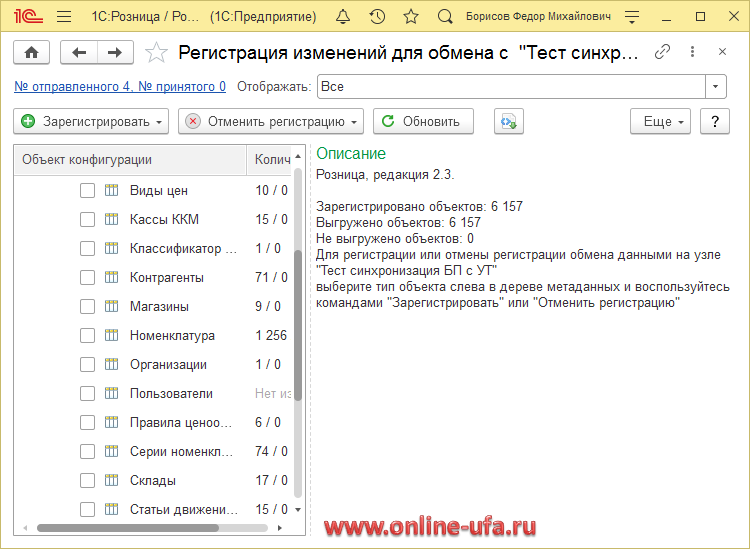Click the Отображать field with value Все

511,87
